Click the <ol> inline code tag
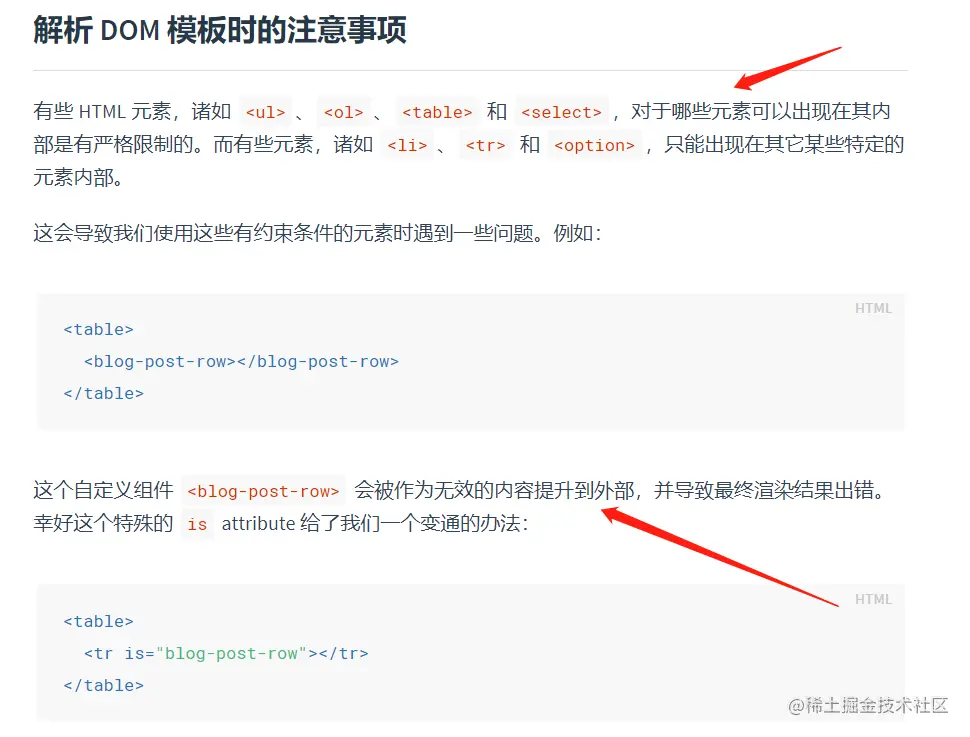 pyautogui.click(x=343, y=112)
